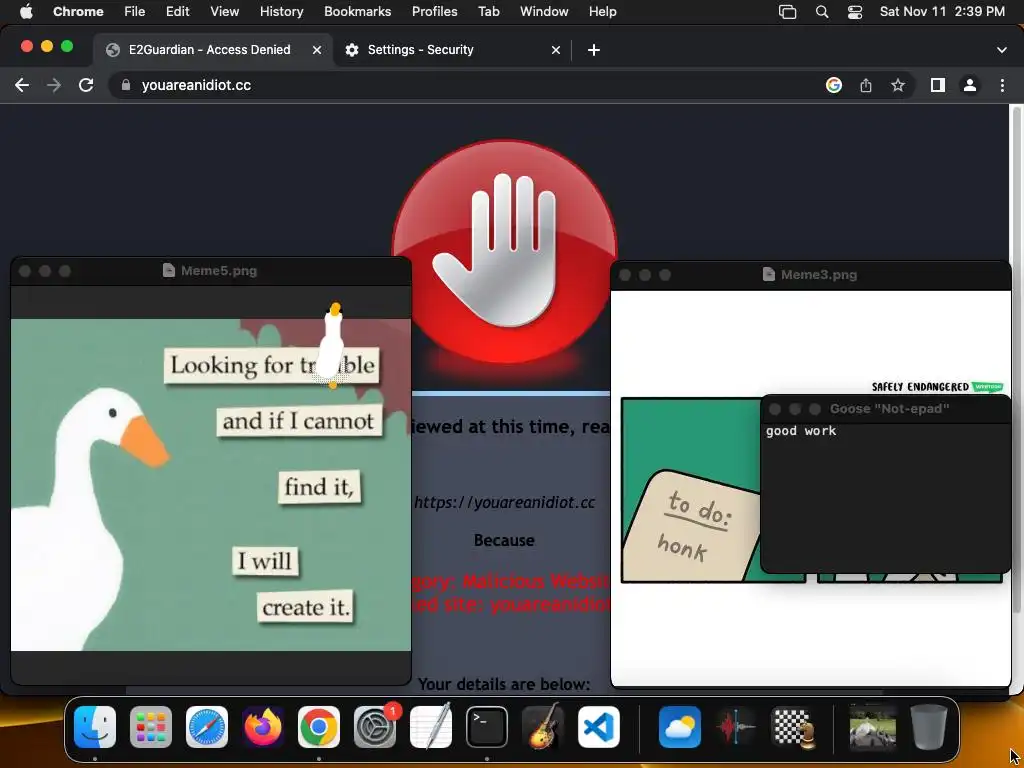Click the vertical page scrollbar
The image size is (1024, 768).
pyautogui.click(x=1016, y=359)
